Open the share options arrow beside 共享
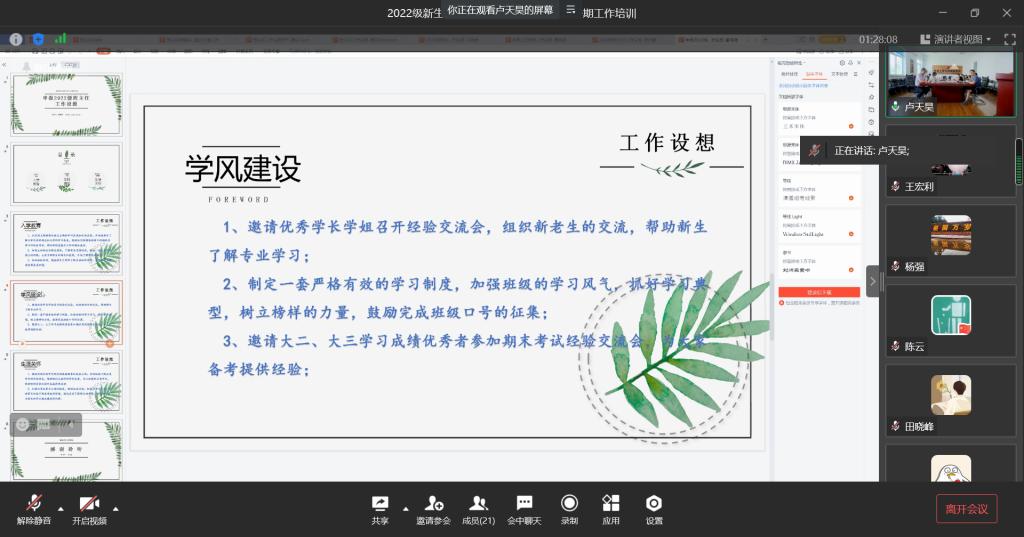This screenshot has width=1024, height=537. coord(405,507)
